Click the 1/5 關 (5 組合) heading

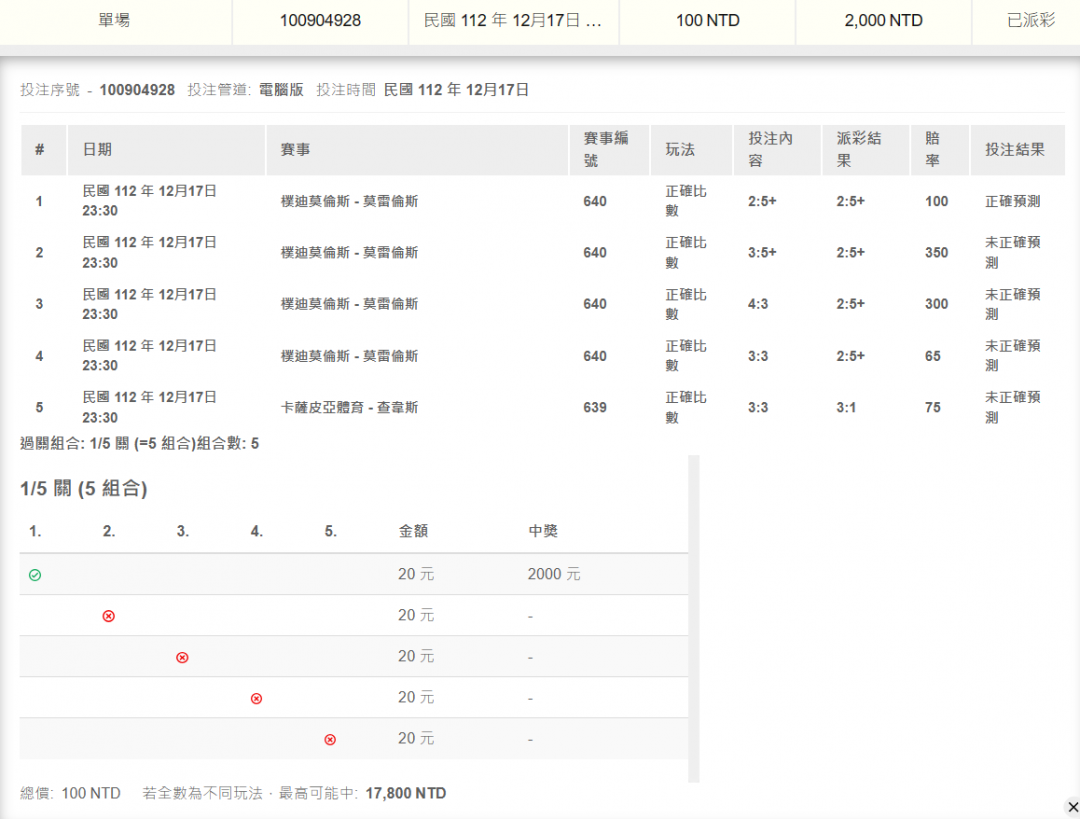click(84, 489)
